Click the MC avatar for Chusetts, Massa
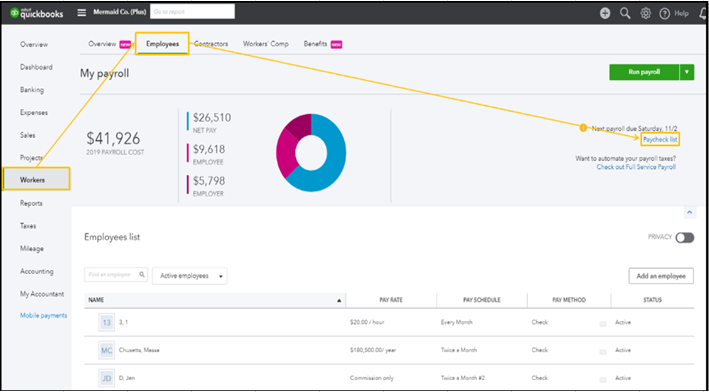Screen dimensions: 709x392 click(107, 350)
